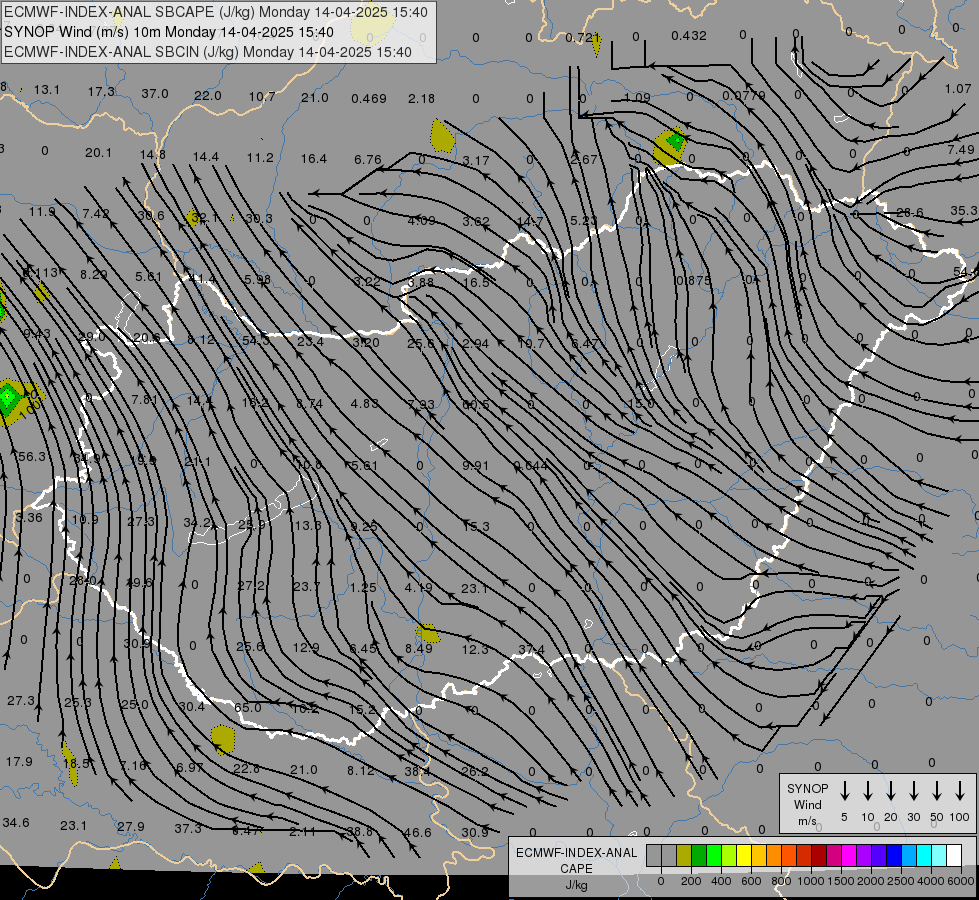This screenshot has width=979, height=900.
Task: Pick the yellow legend swatch near 600
Action: pyautogui.click(x=744, y=855)
